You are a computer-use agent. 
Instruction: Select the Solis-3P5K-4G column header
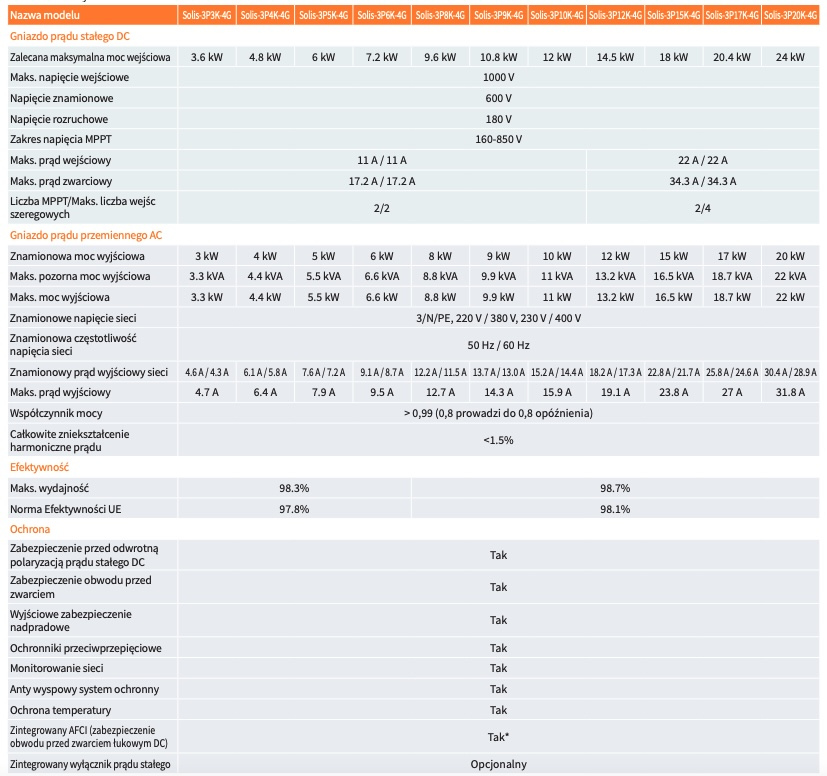coord(324,15)
